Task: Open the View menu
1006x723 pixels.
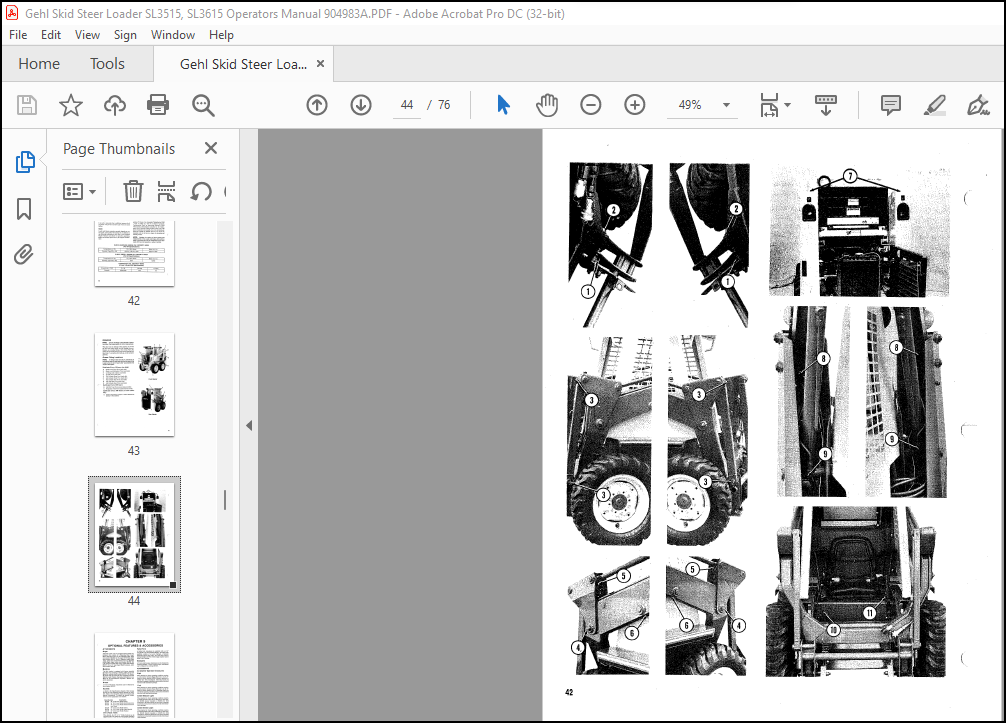Action: tap(87, 35)
